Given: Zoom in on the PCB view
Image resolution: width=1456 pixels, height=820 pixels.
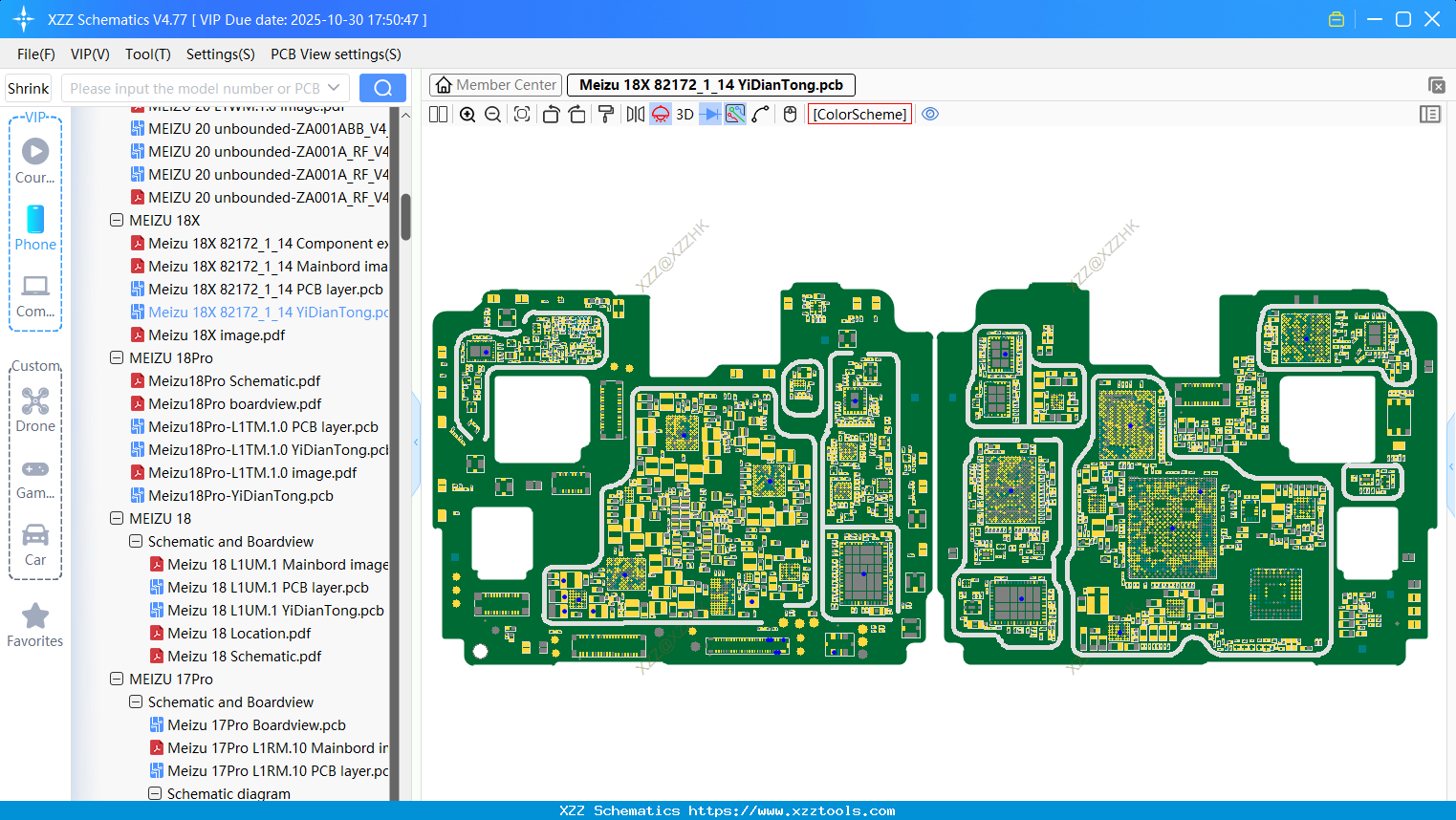Looking at the screenshot, I should coord(467,115).
